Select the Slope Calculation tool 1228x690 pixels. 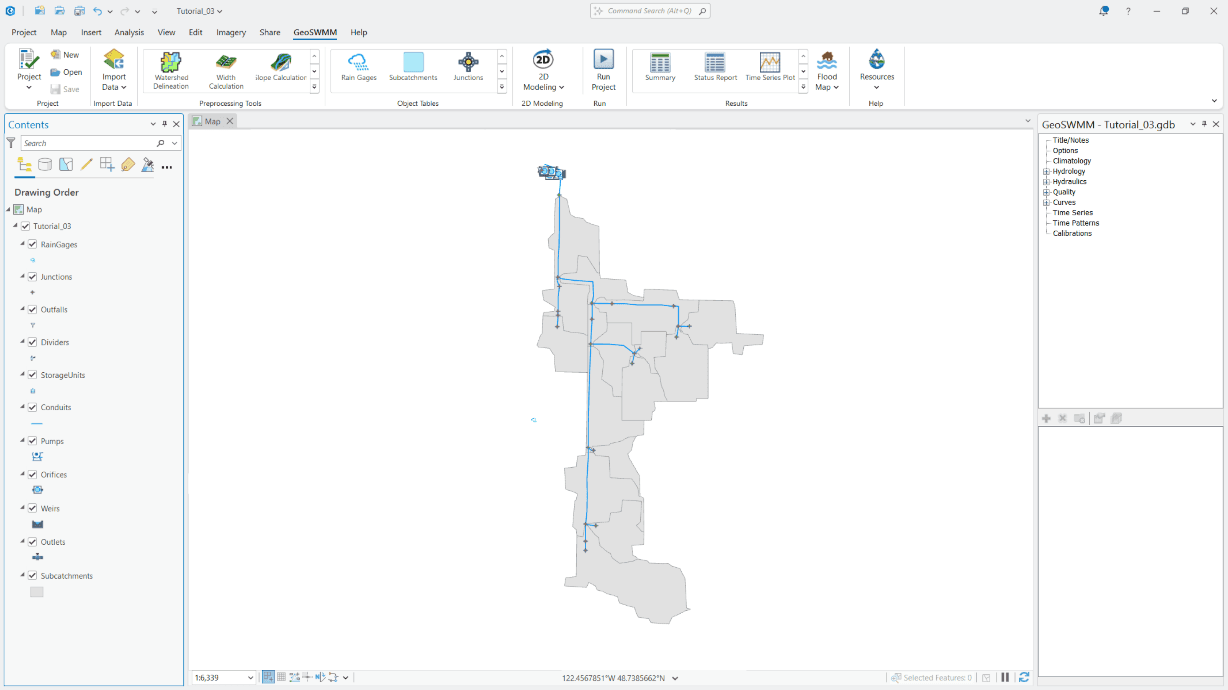(x=280, y=71)
